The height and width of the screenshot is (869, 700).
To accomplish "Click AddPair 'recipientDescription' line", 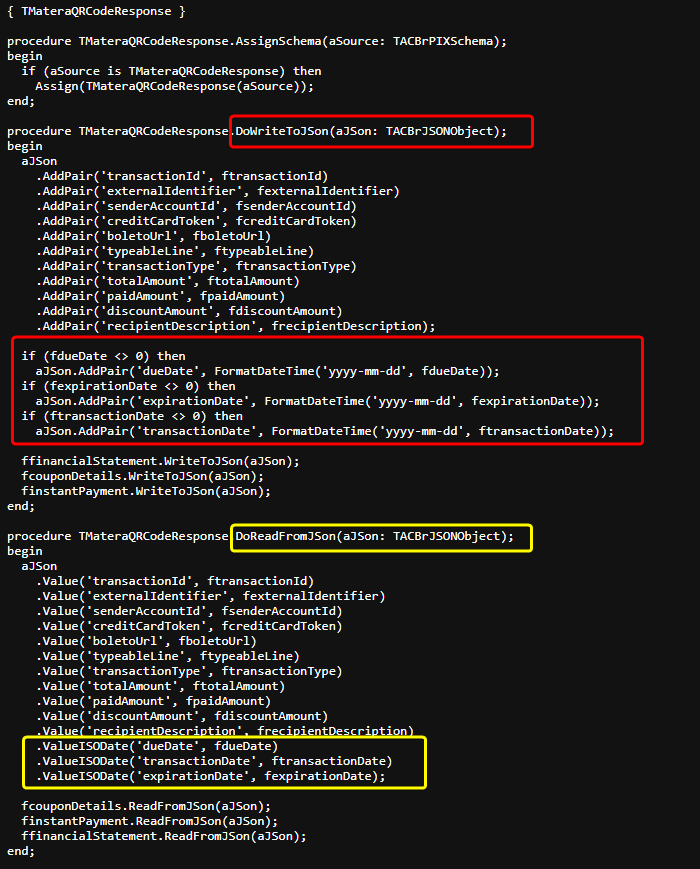I will 236,326.
